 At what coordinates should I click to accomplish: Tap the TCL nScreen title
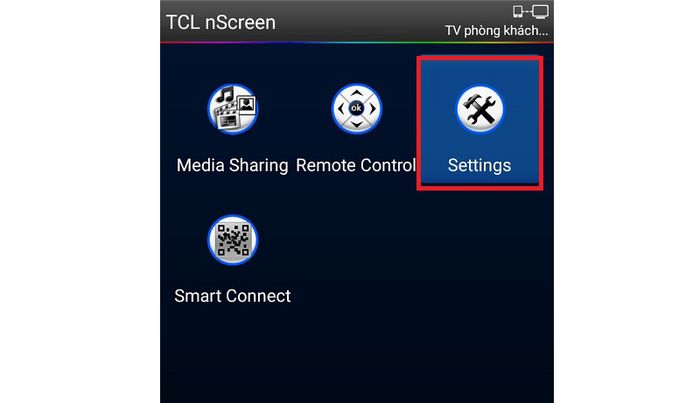coord(221,23)
